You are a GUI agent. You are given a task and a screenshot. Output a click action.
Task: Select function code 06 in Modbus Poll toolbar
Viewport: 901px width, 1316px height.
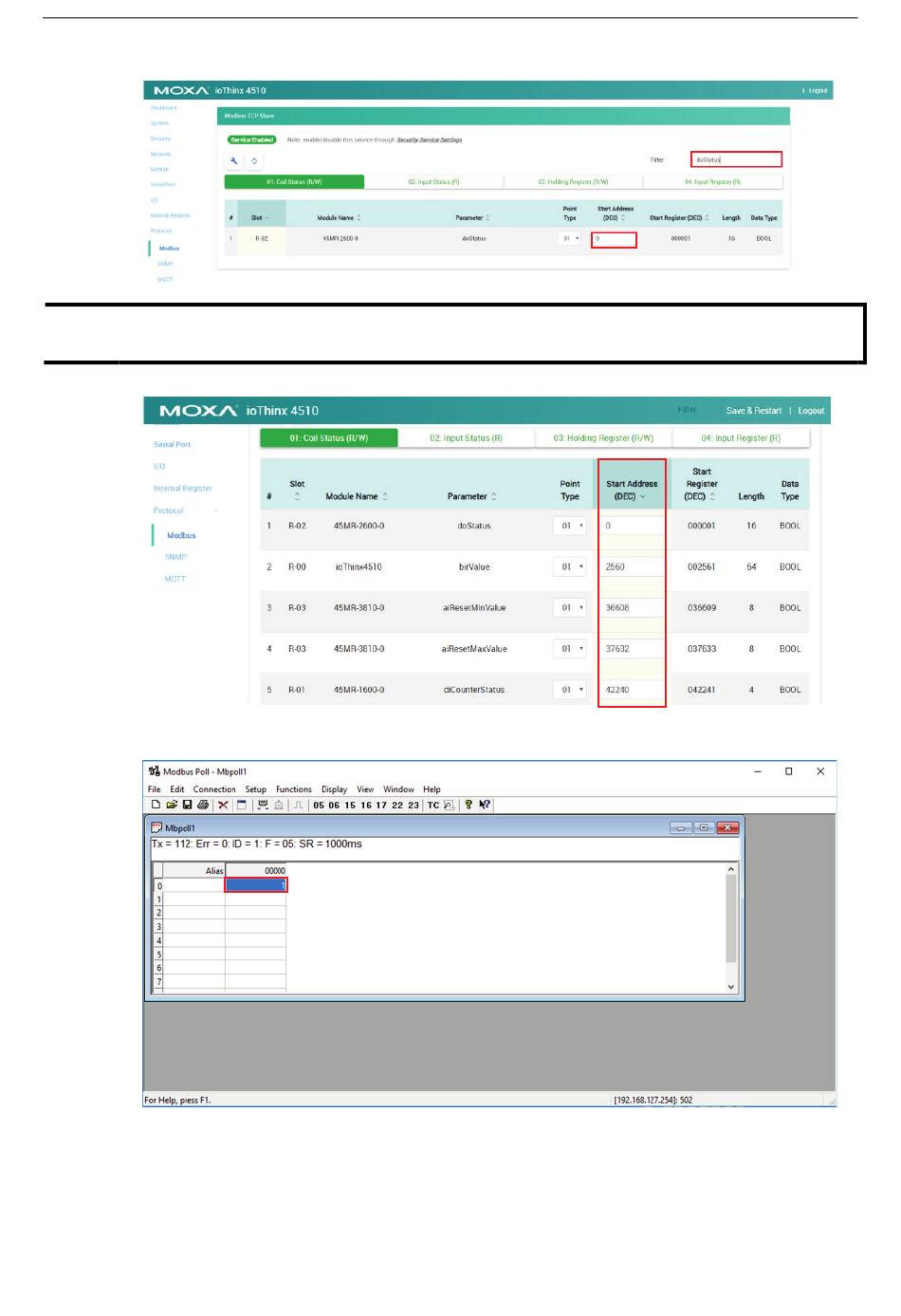(x=334, y=806)
